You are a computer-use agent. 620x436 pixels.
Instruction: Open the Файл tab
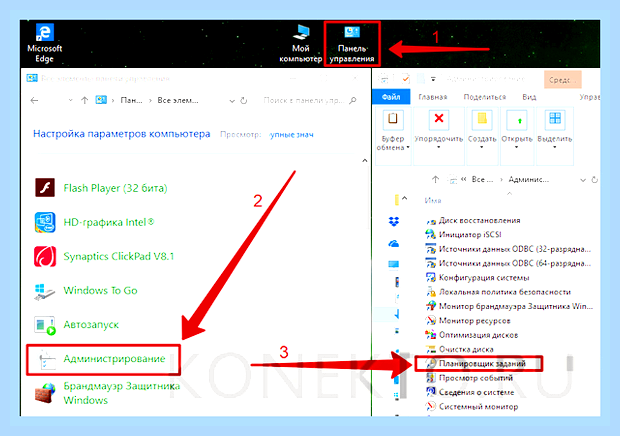[391, 97]
